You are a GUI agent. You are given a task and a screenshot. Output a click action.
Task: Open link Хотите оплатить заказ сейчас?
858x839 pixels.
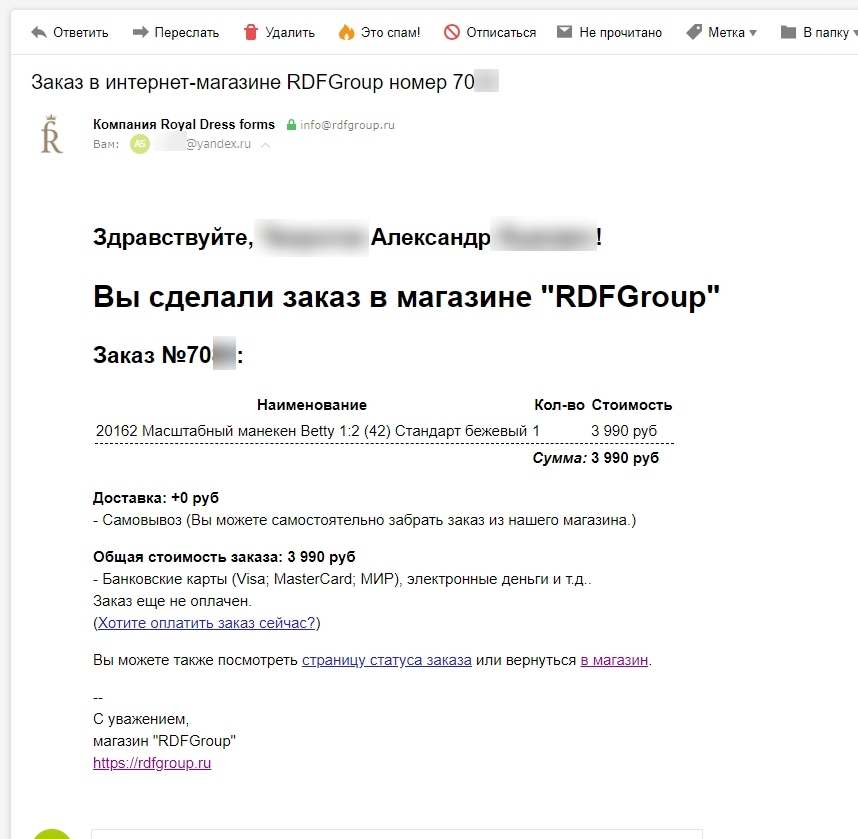[206, 623]
